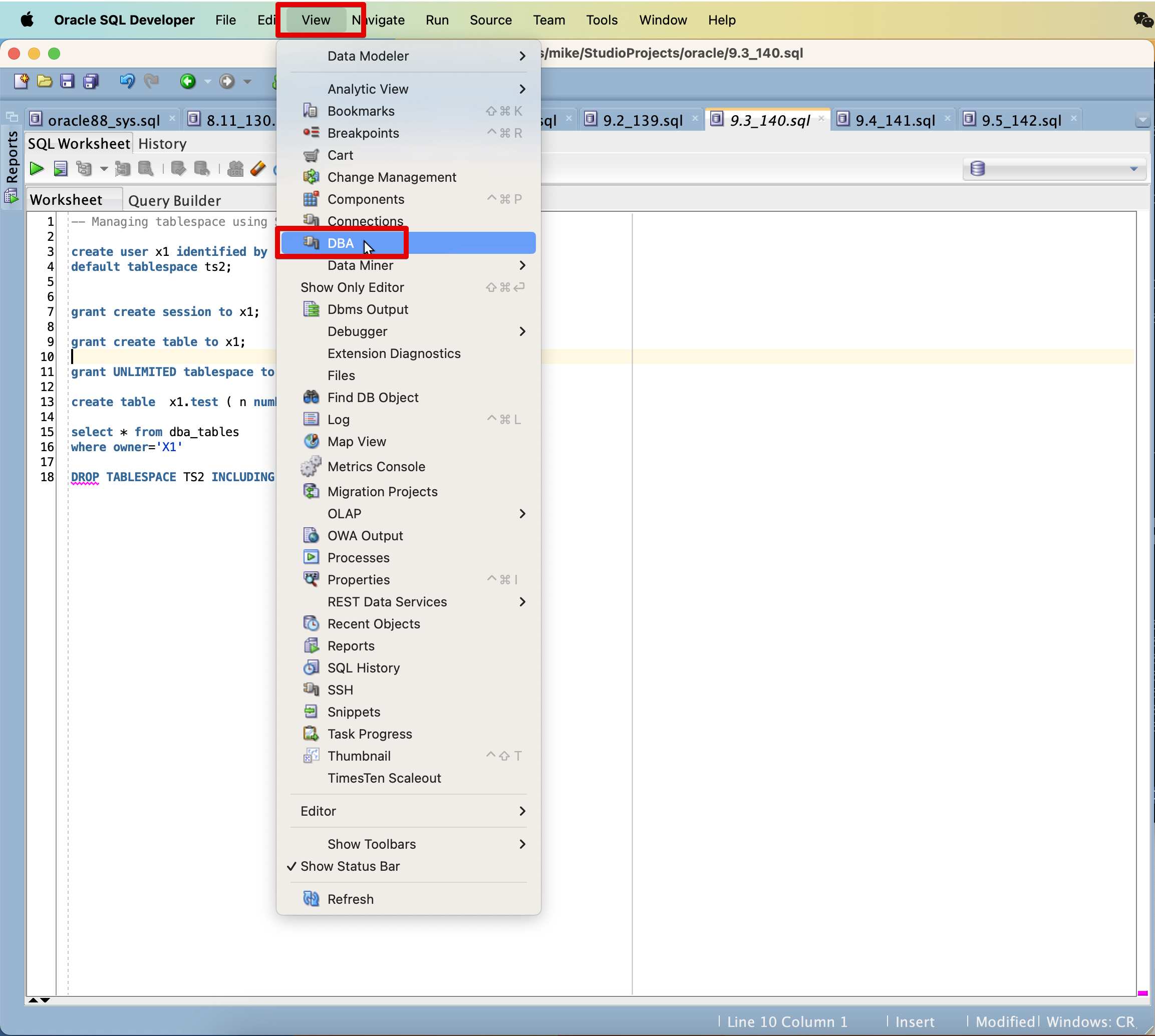1155x1036 pixels.
Task: Toggle the Show Only Editor menu item
Action: click(352, 287)
